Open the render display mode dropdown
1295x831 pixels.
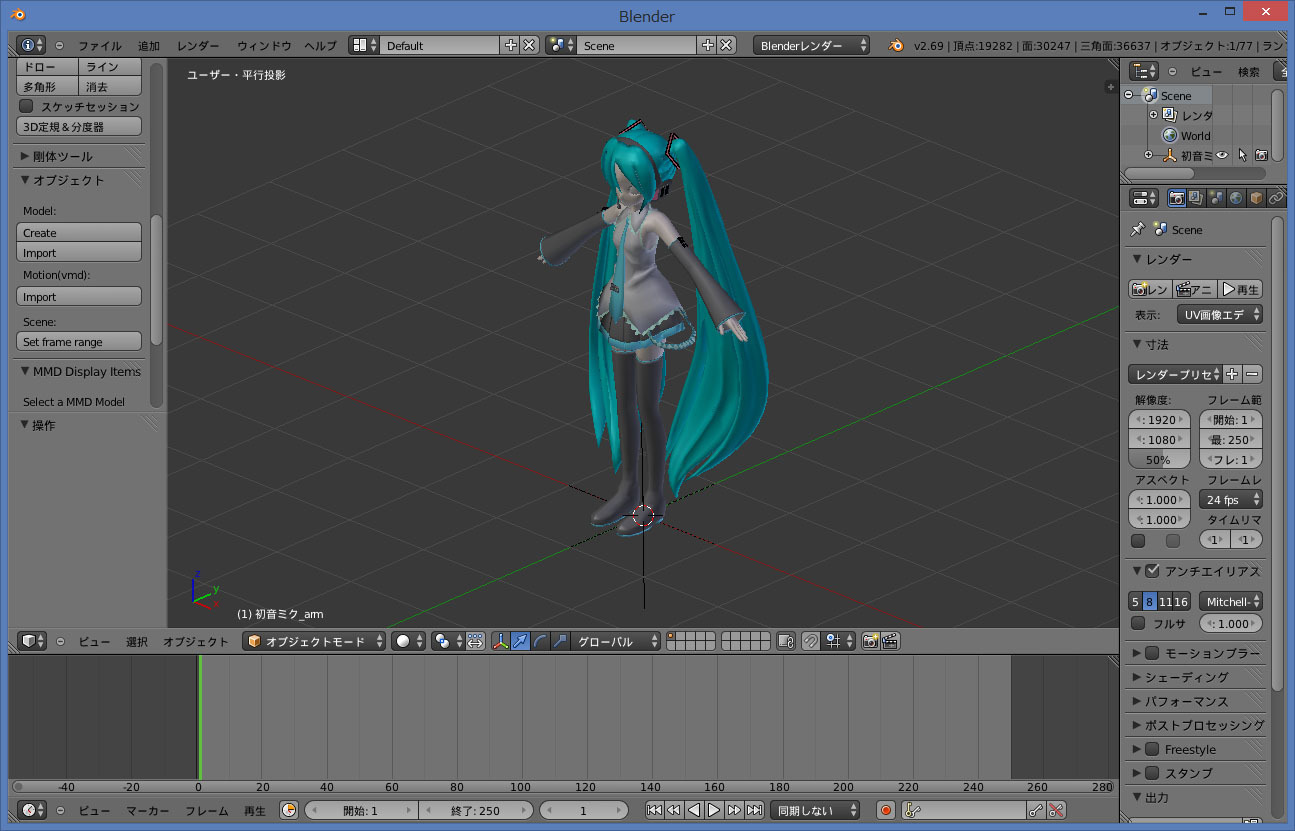(x=1219, y=314)
